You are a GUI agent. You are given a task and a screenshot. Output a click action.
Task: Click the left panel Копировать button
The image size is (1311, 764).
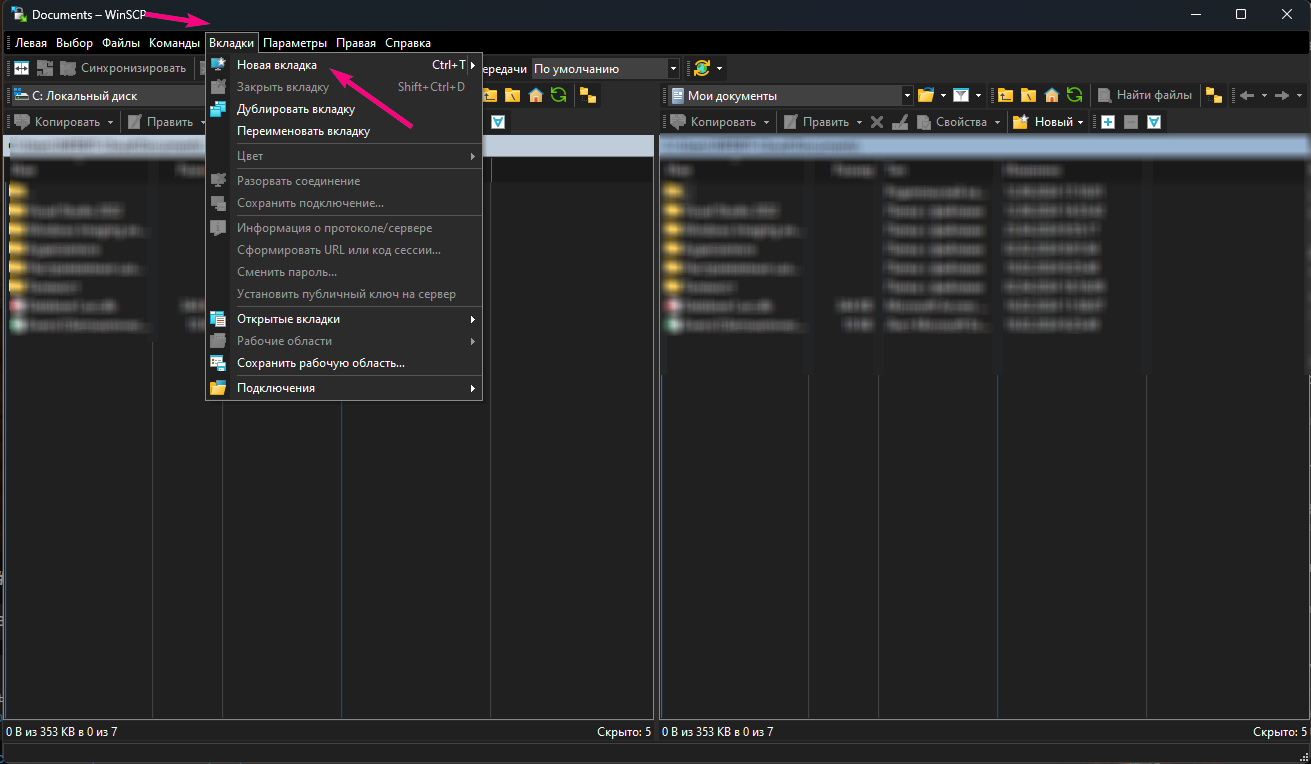coord(59,122)
